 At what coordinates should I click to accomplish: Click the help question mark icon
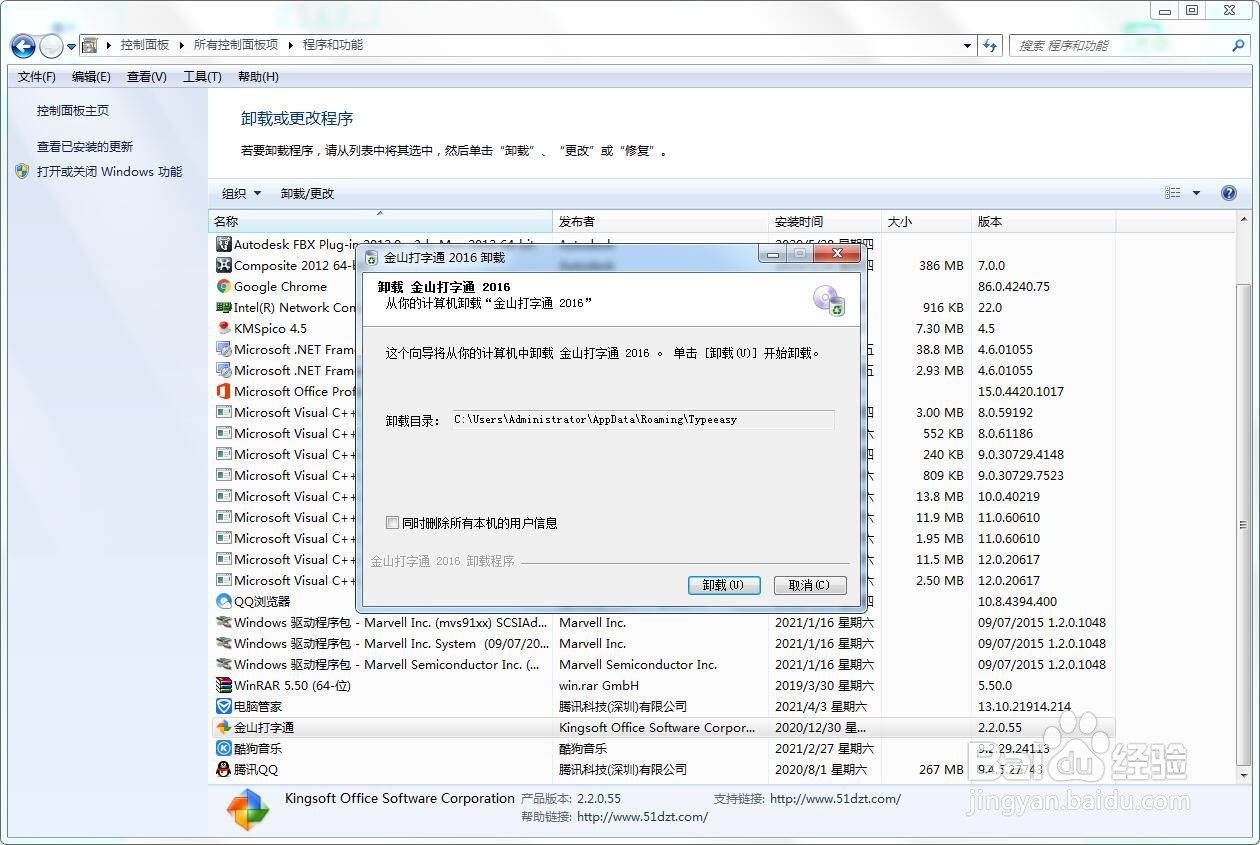tap(1229, 193)
